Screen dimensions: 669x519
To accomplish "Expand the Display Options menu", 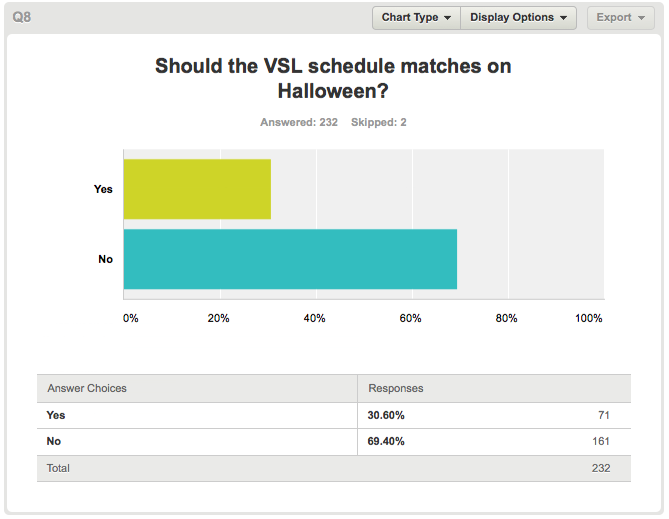I will pos(518,17).
